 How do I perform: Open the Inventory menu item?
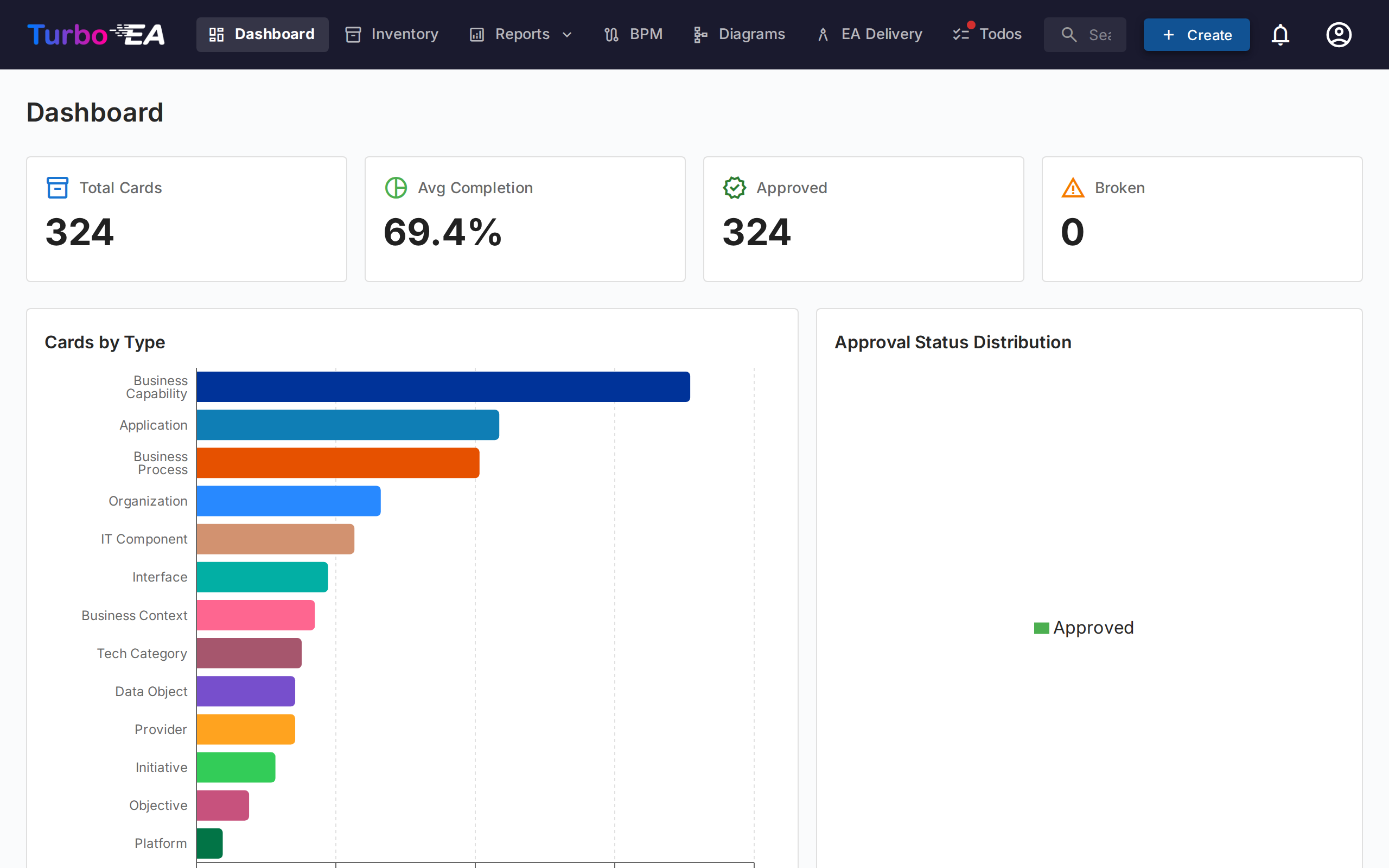(x=392, y=34)
